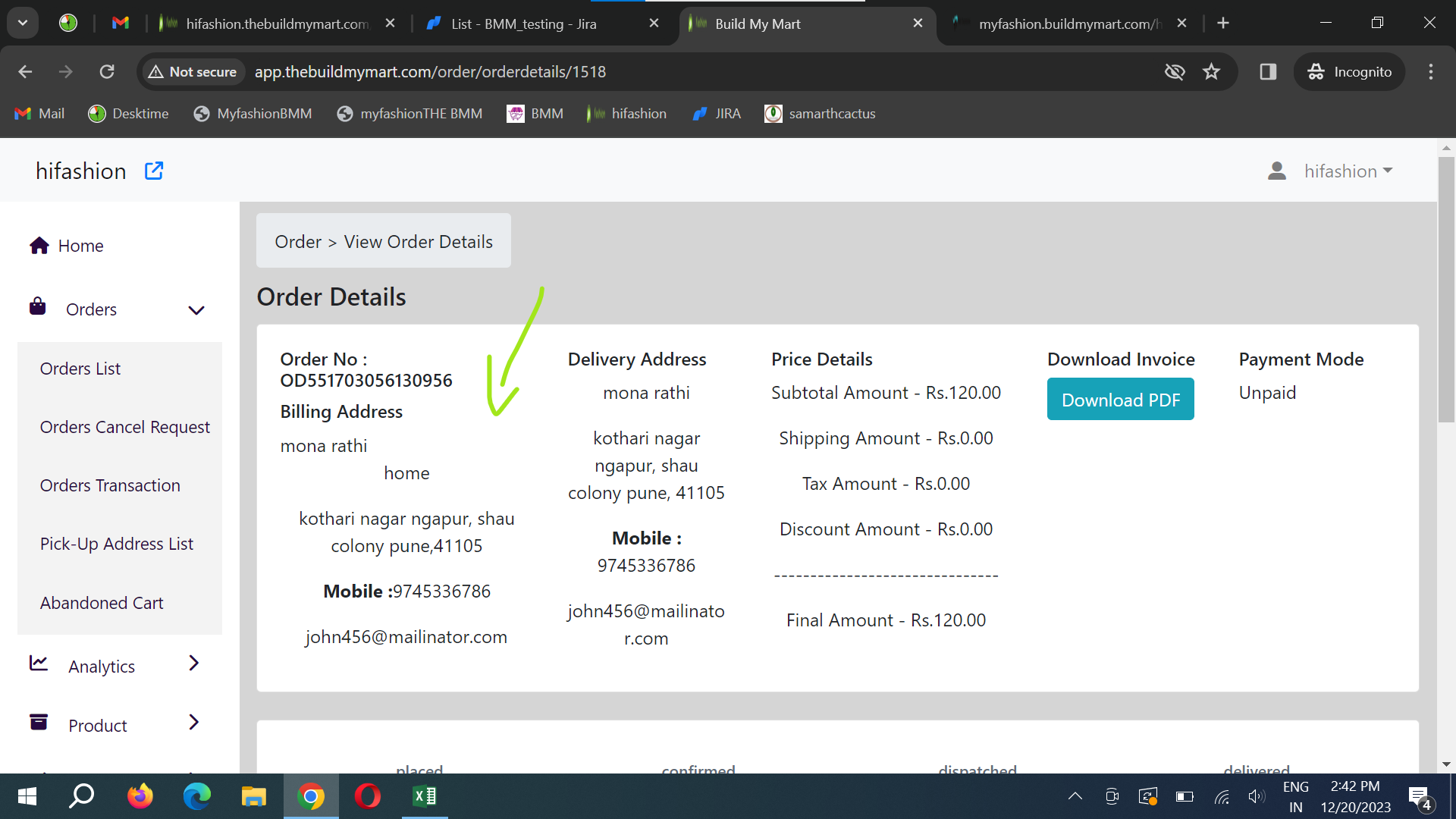Click the scrollbar down arrow
The height and width of the screenshot is (819, 1456).
[1446, 764]
